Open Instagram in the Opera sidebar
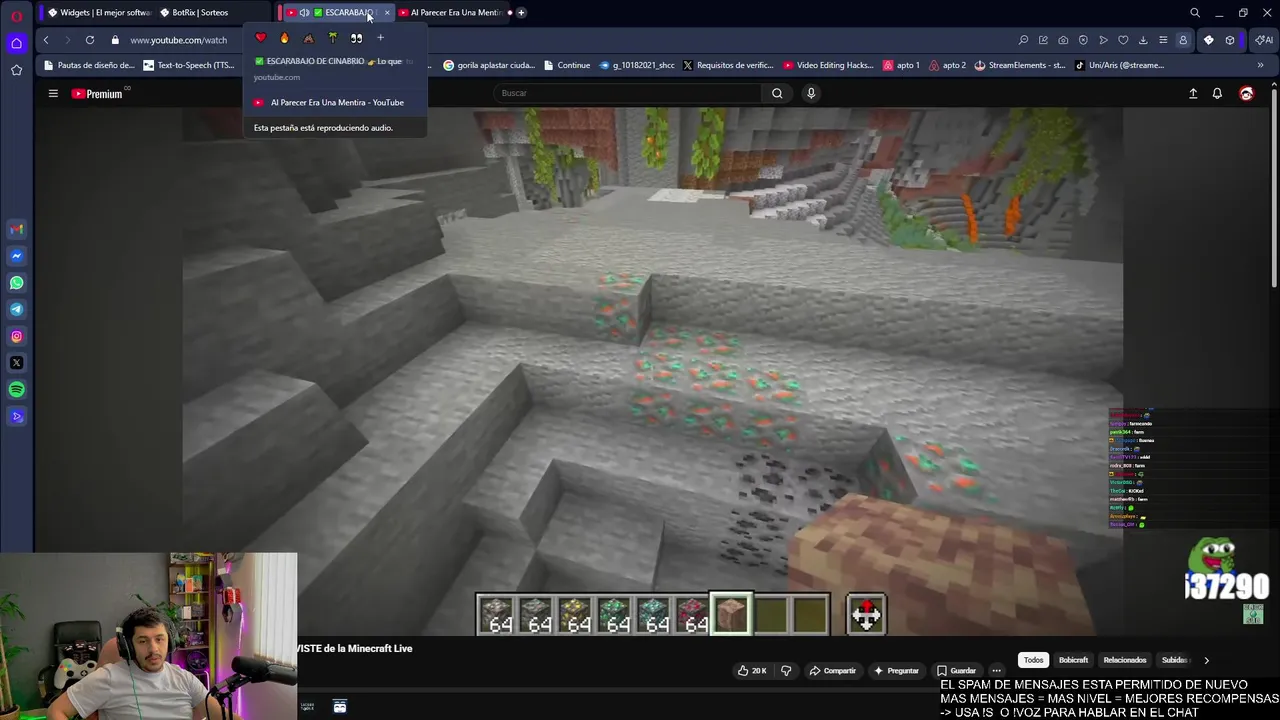Image resolution: width=1280 pixels, height=720 pixels. pos(16,336)
